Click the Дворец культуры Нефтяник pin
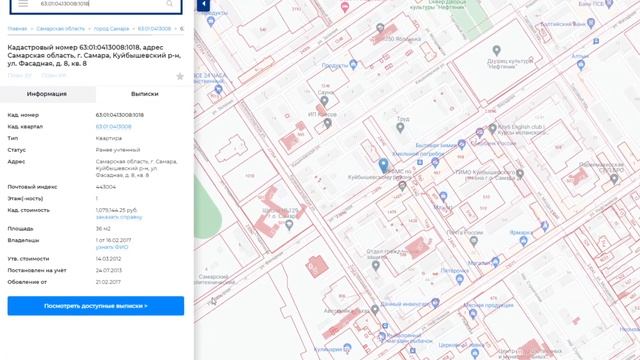The height and width of the screenshot is (360, 640). [496, 51]
